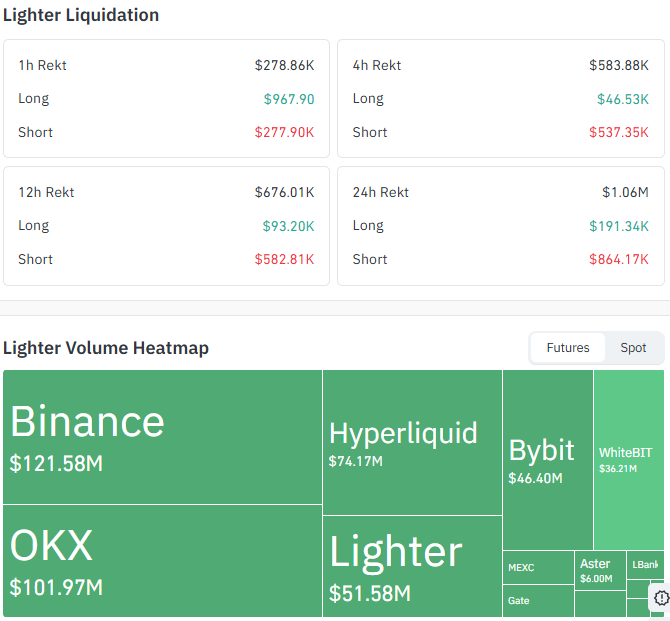Select the Hyperliquid heatmap tile
This screenshot has height=621, width=670.
coord(412,442)
